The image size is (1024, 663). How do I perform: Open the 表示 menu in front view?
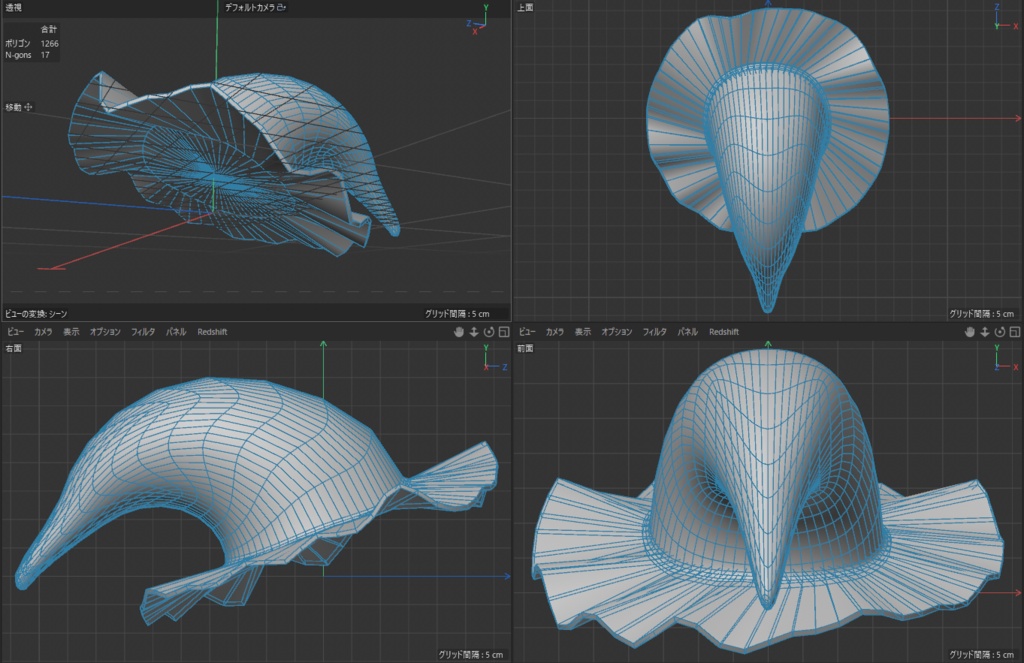[x=583, y=331]
